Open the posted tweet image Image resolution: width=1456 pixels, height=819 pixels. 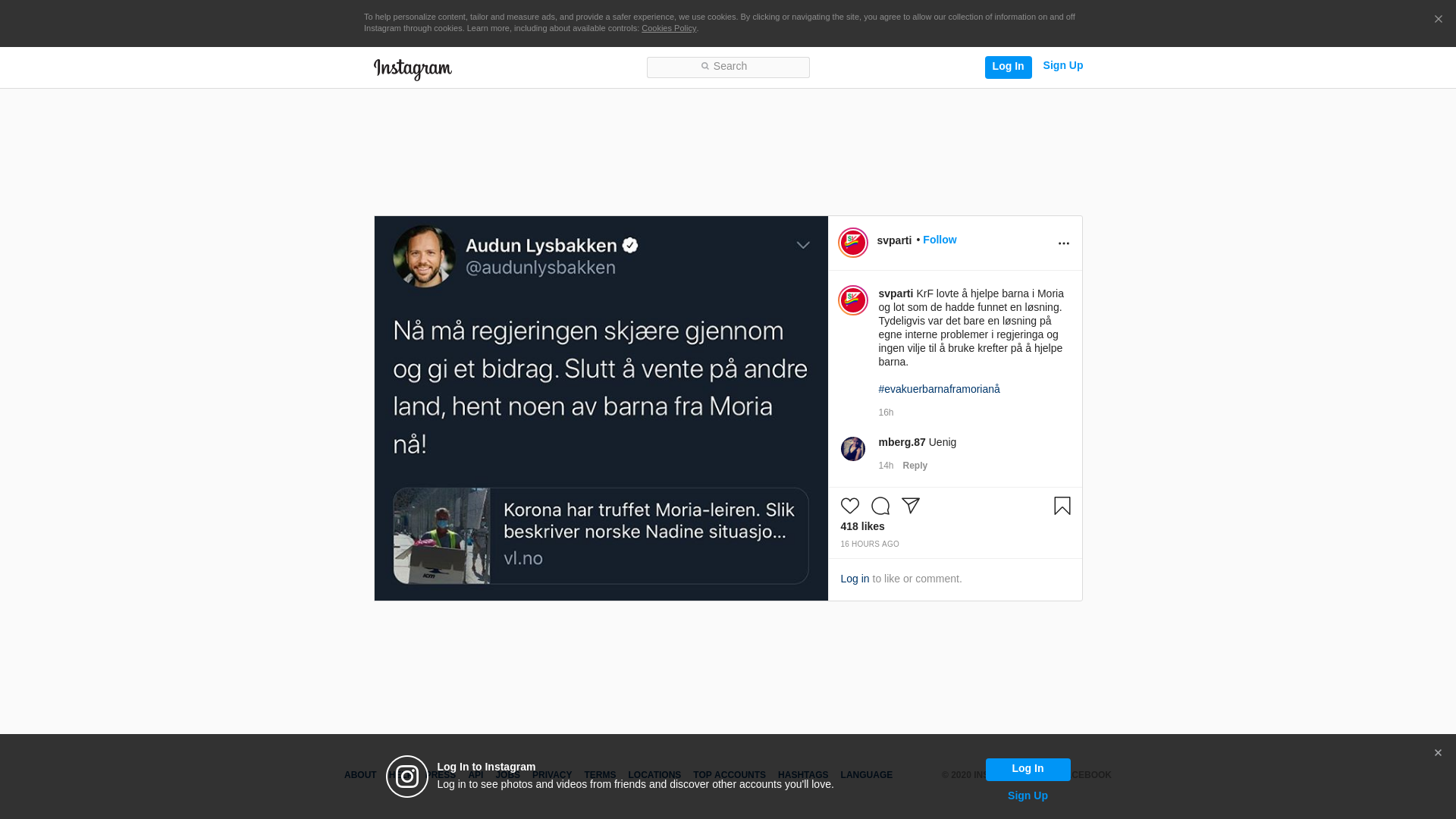601,408
